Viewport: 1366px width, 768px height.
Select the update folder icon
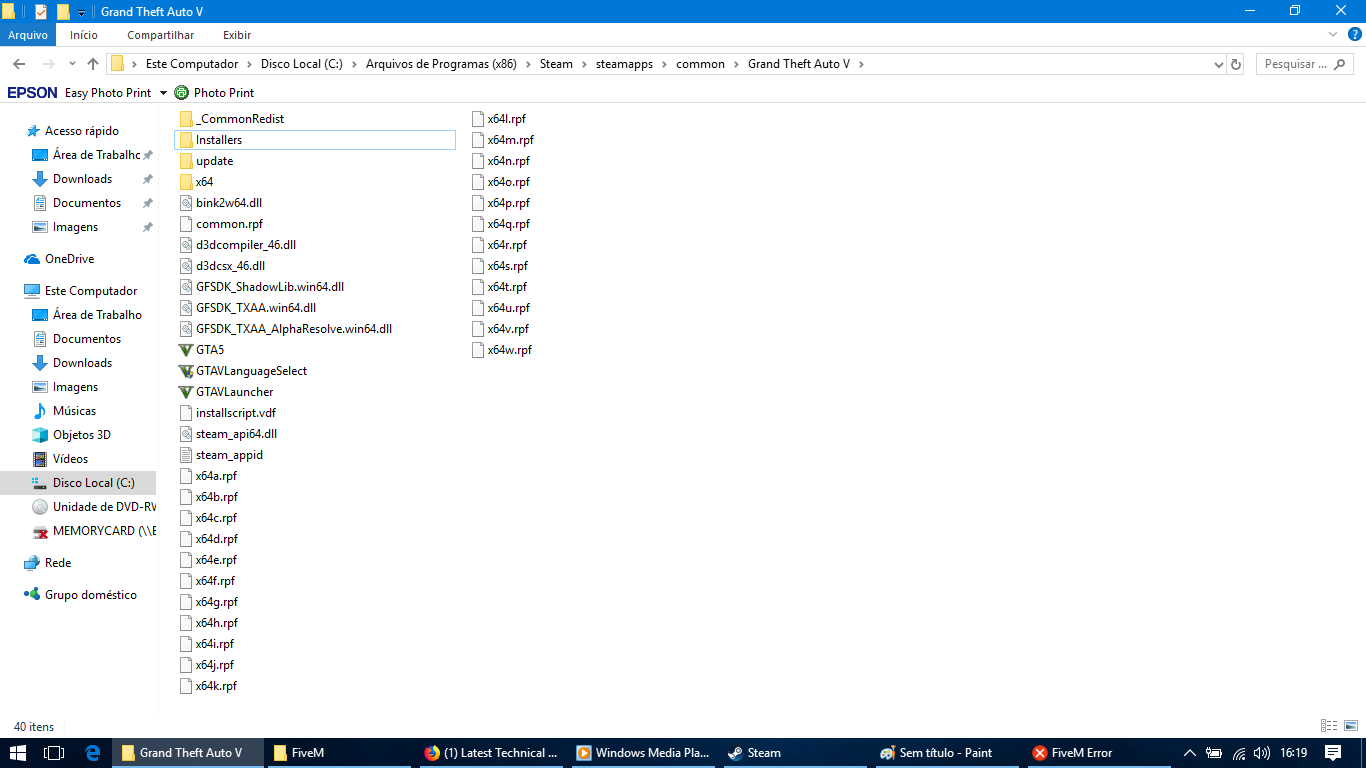tap(186, 161)
